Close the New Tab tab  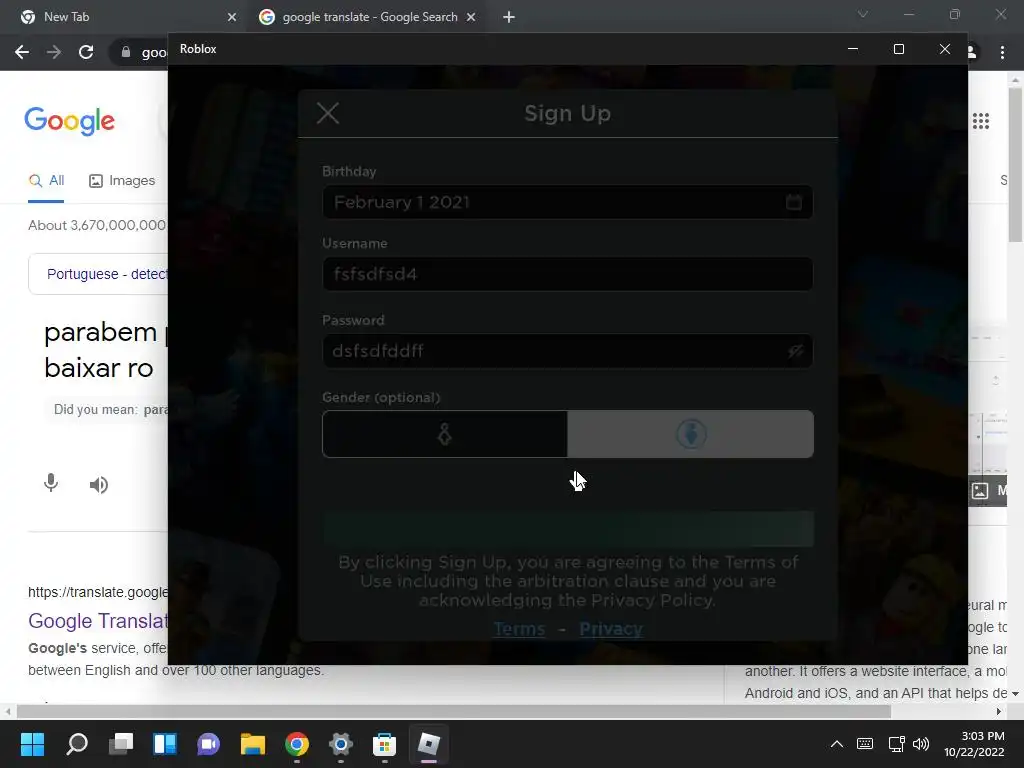pos(232,17)
